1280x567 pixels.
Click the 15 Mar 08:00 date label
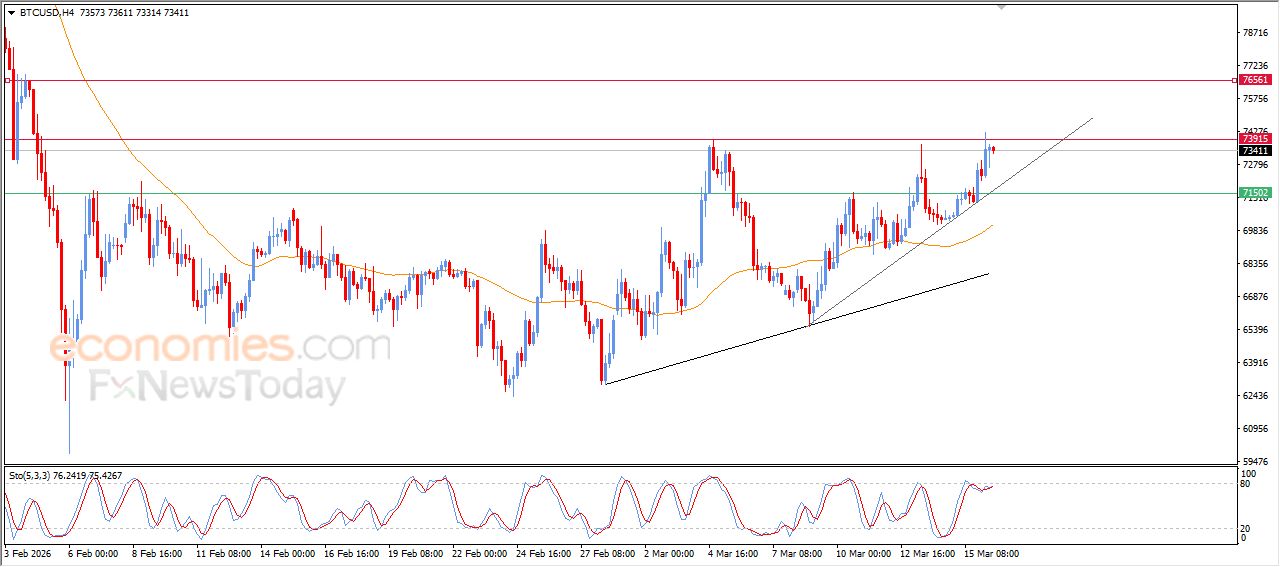click(x=991, y=553)
